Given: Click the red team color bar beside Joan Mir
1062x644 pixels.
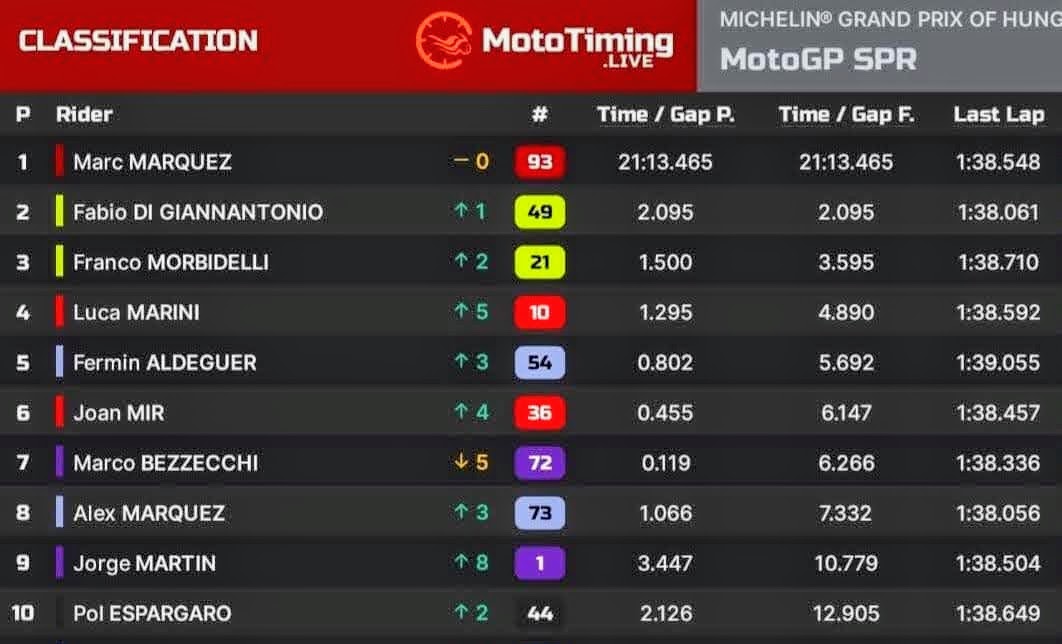Looking at the screenshot, I should click(x=60, y=412).
